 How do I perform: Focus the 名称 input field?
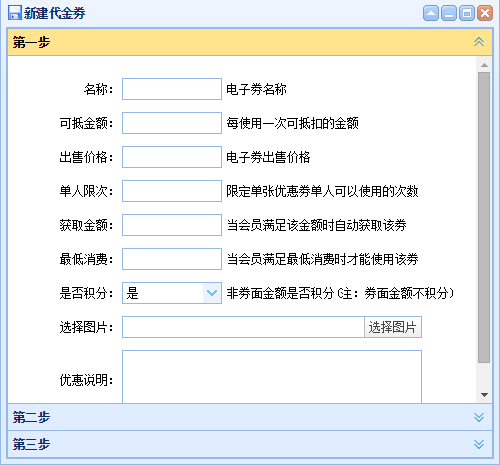172,89
